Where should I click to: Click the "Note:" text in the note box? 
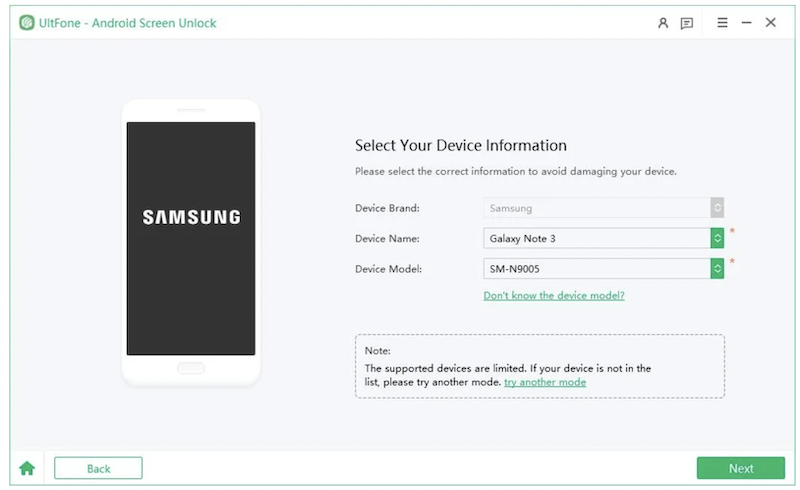tap(378, 351)
